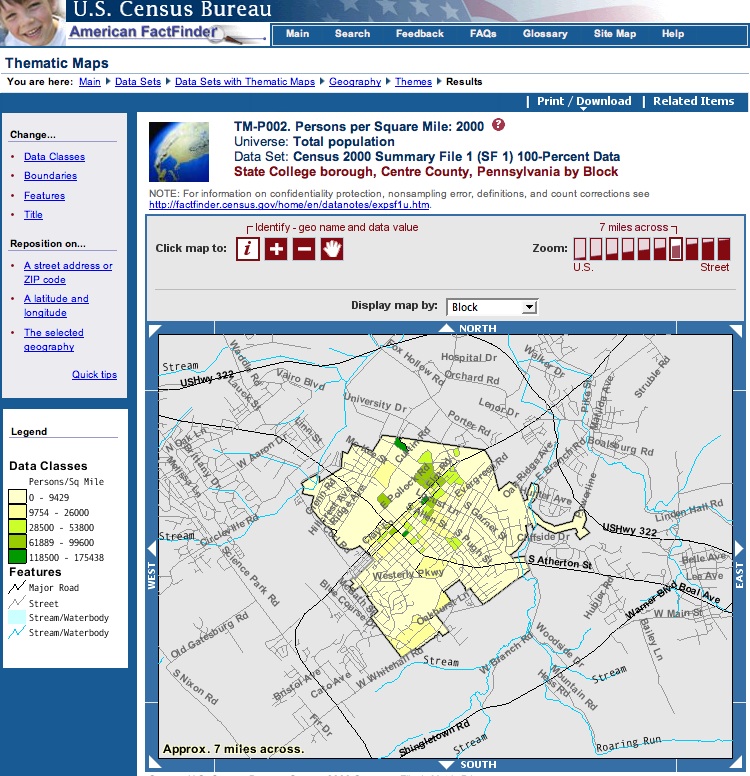The width and height of the screenshot is (750, 776).
Task: Pan map north with top arrow
Action: pos(446,328)
